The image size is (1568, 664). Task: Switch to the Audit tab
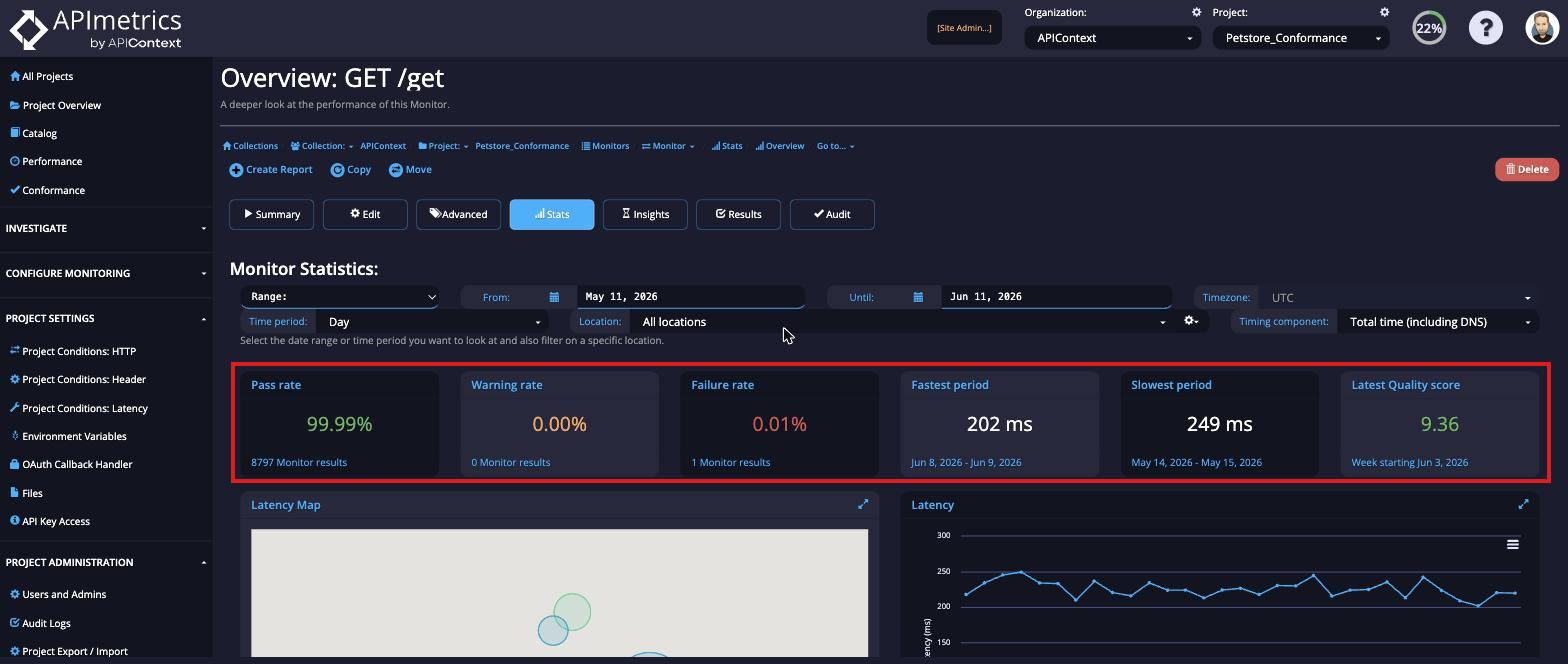[x=832, y=214]
